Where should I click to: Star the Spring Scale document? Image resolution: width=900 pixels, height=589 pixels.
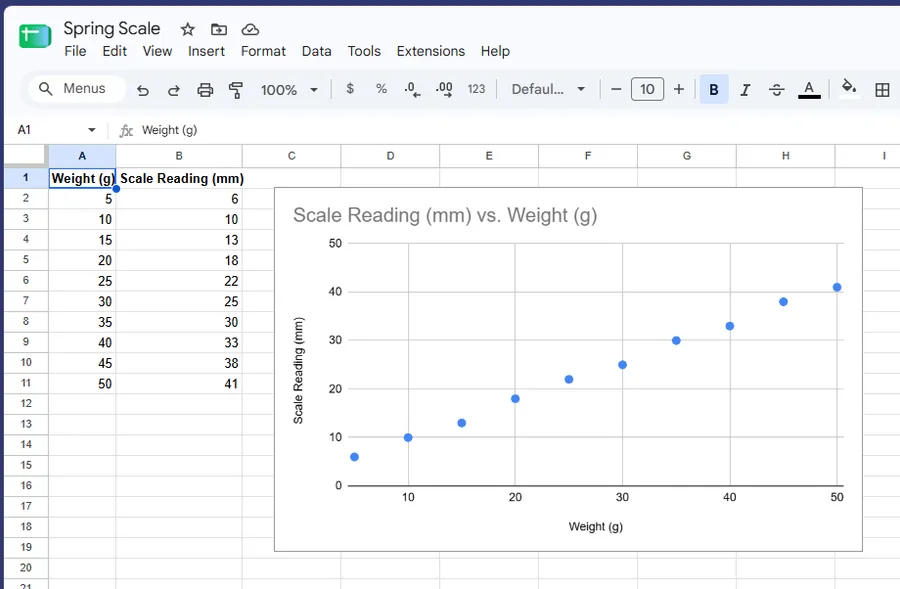pos(188,29)
